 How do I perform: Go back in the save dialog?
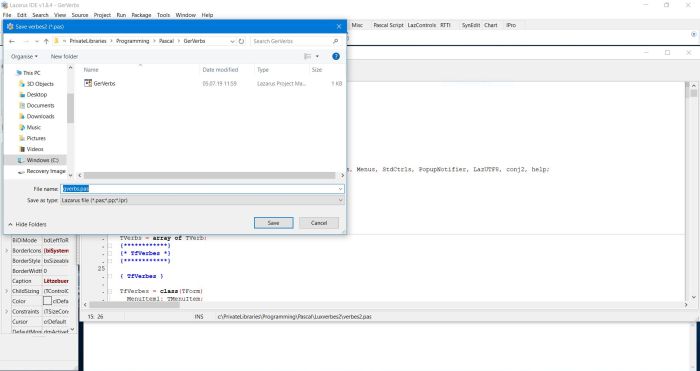point(12,41)
